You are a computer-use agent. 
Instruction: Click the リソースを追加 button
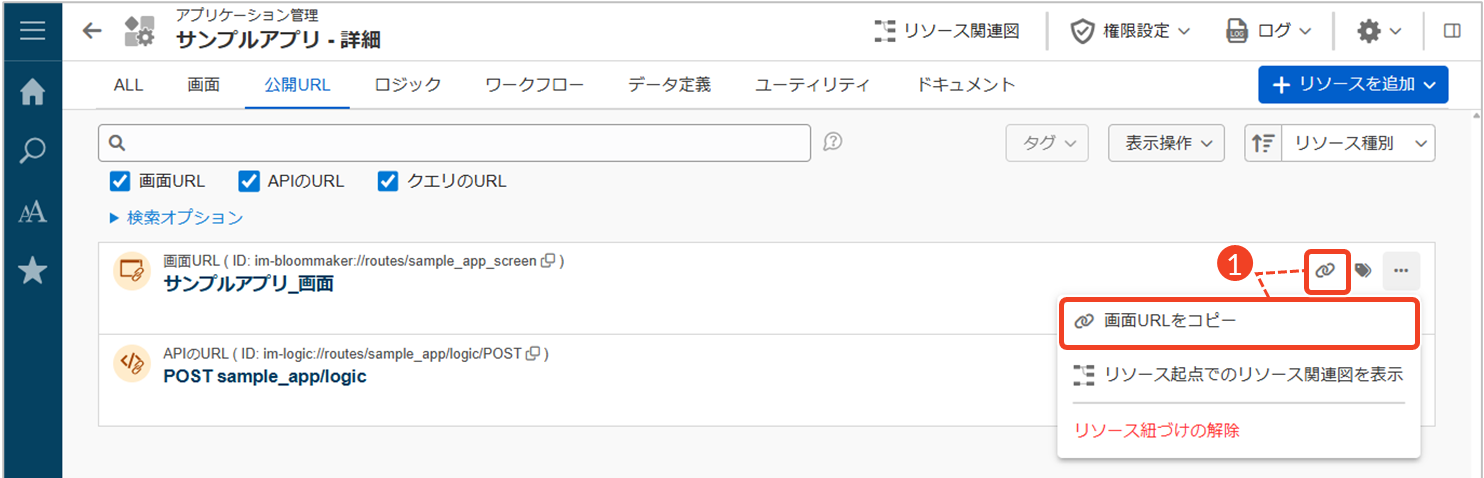(x=1353, y=85)
